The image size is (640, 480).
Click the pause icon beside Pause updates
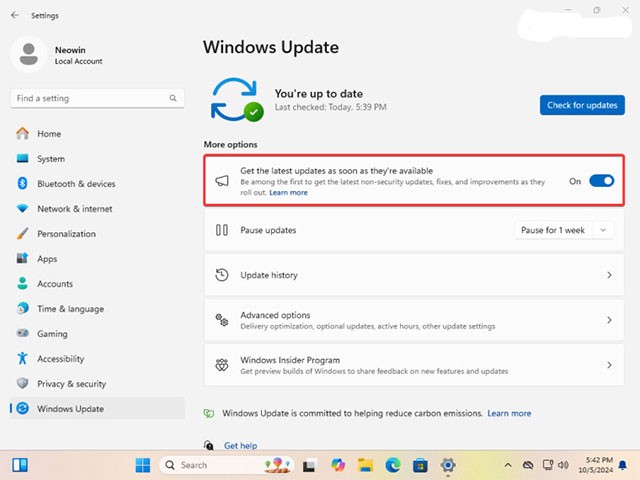tap(222, 230)
